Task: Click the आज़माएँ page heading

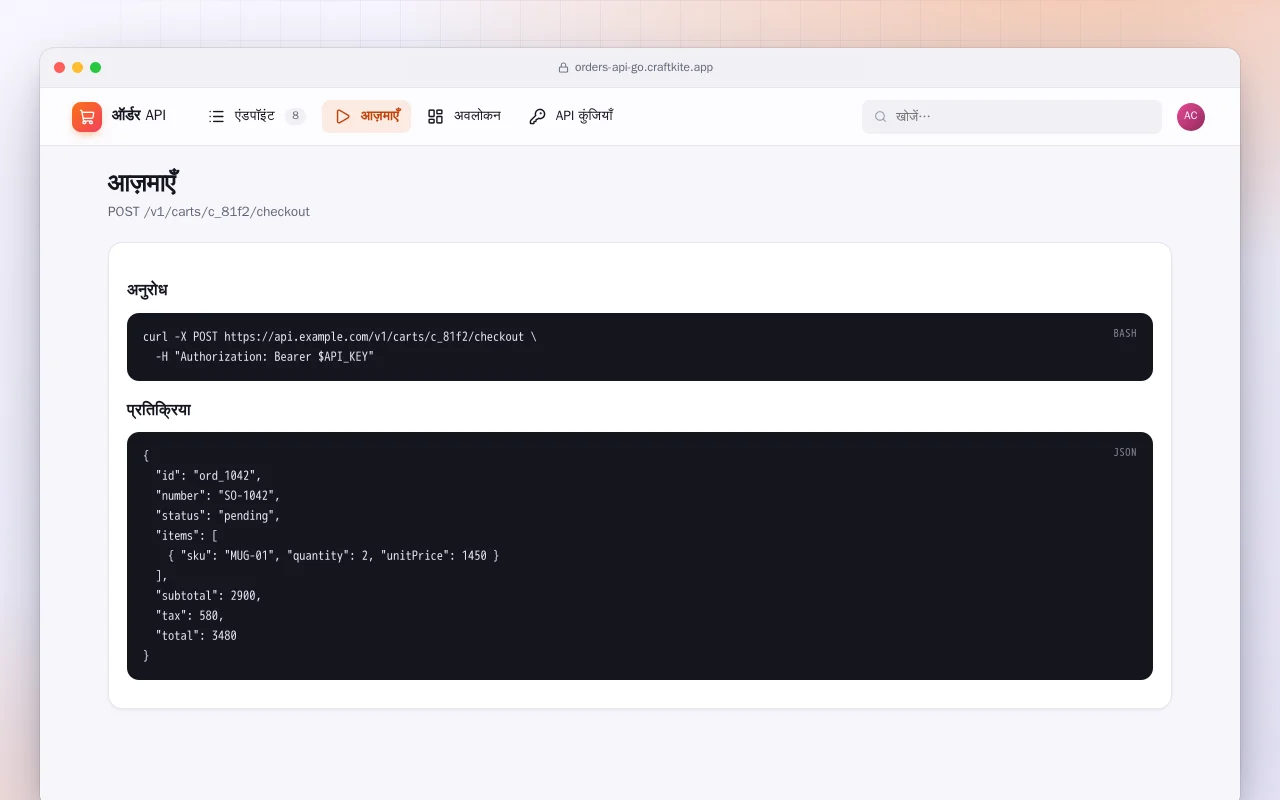Action: coord(143,184)
